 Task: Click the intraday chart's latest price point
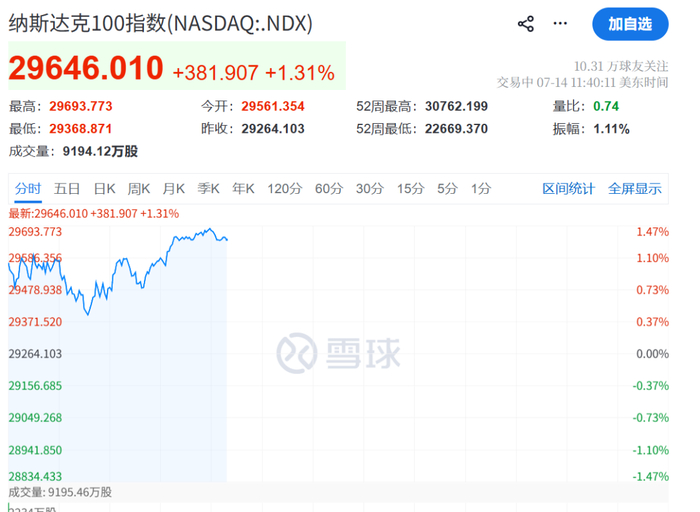click(227, 240)
